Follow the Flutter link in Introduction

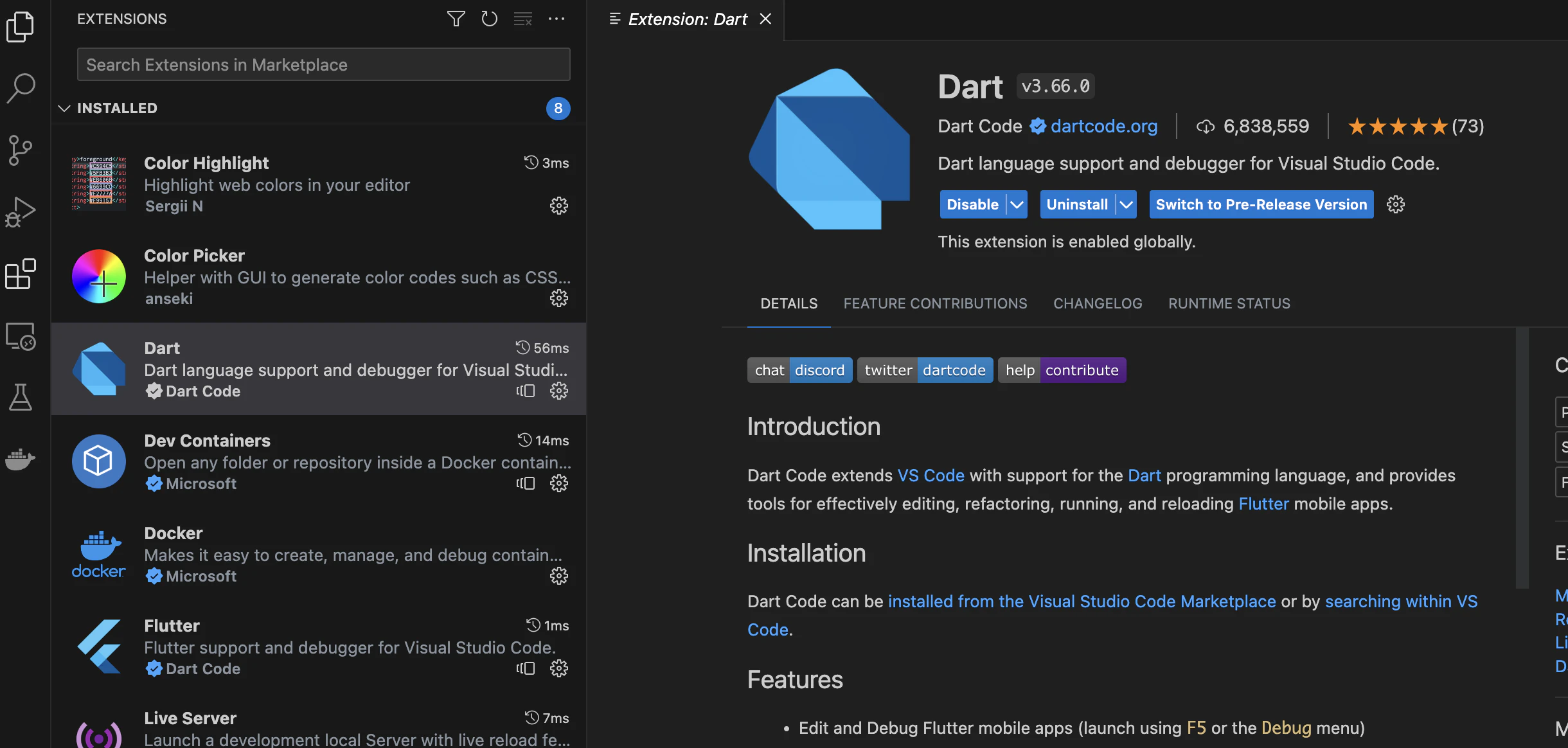[1264, 504]
